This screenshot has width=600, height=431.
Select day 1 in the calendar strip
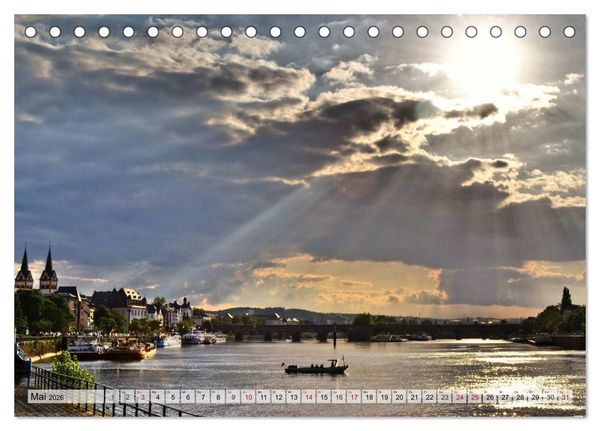pyautogui.click(x=112, y=397)
